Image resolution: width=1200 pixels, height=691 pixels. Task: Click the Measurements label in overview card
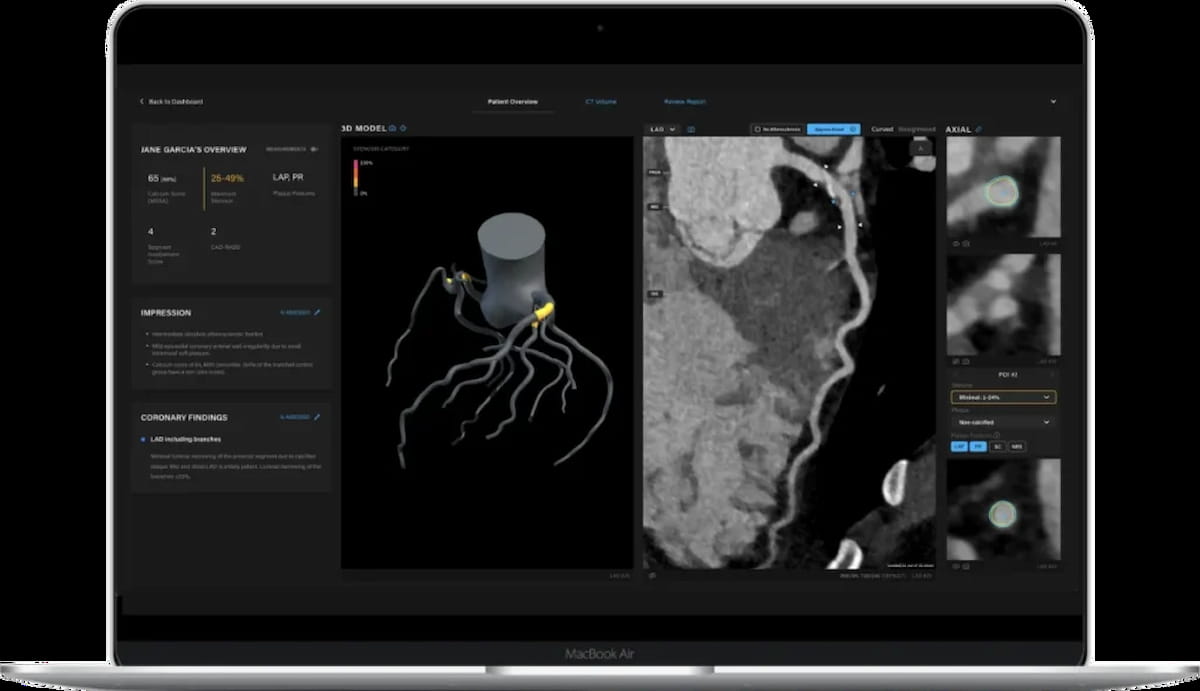(286, 150)
